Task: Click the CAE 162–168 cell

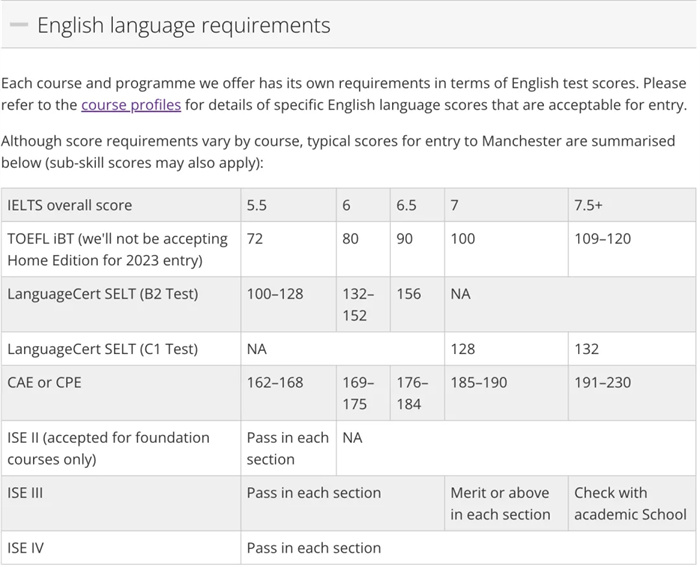Action: tap(288, 393)
